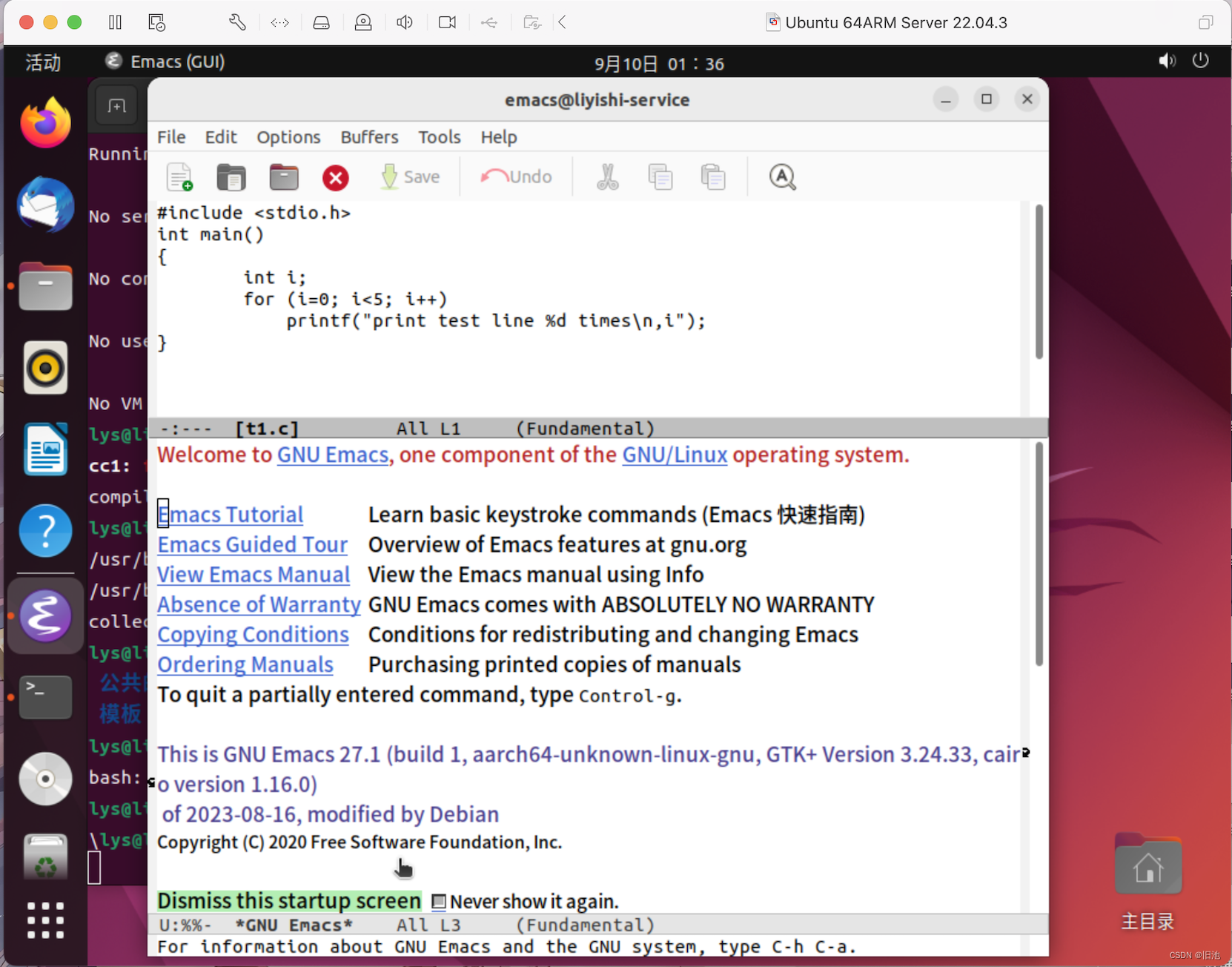The height and width of the screenshot is (967, 1232).
Task: Switch to the Terminal from the dock
Action: coord(45,697)
